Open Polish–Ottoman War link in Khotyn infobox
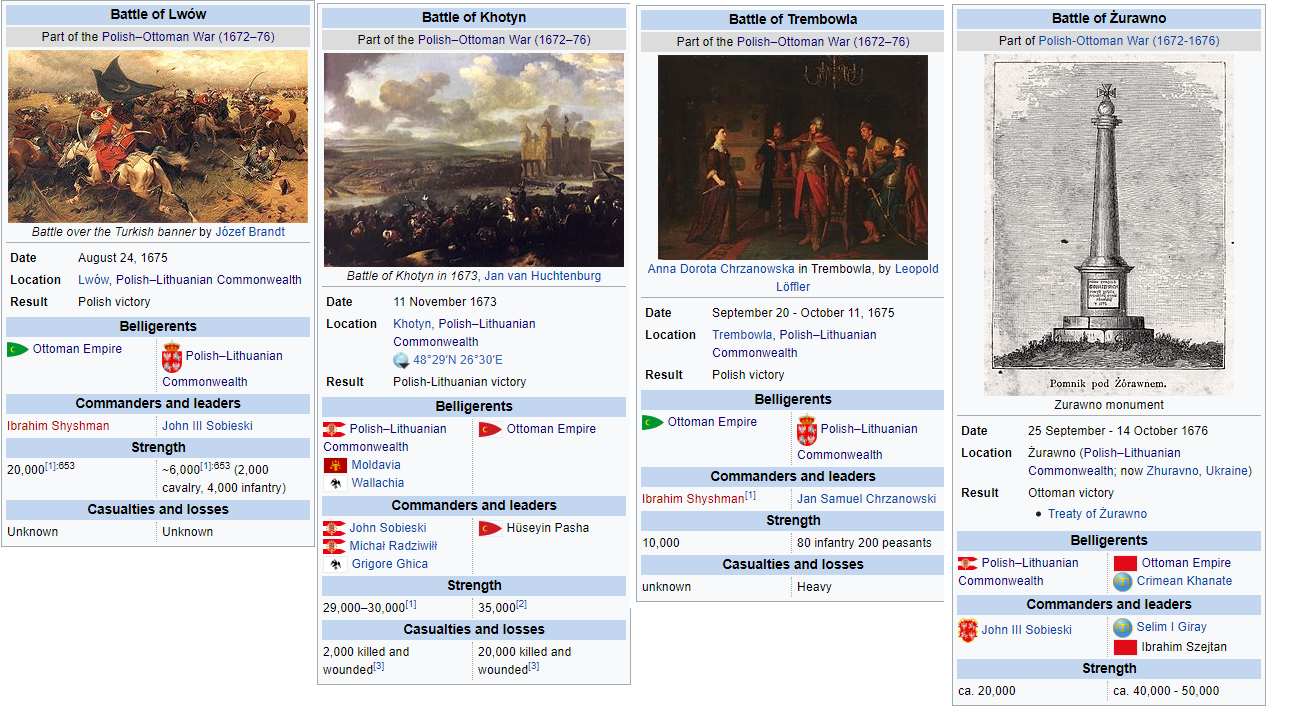The image size is (1293, 721). [x=504, y=40]
